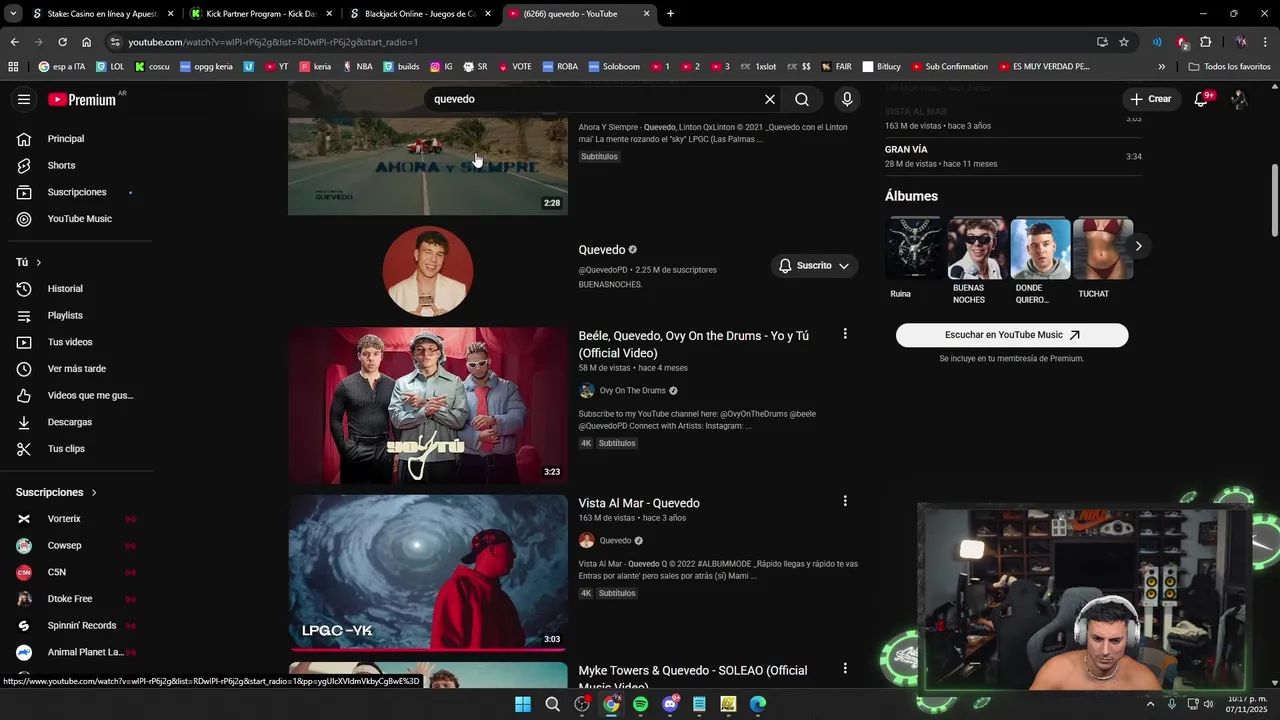Open options menu for Vista Al Mar video
This screenshot has width=1280, height=720.
coord(845,501)
